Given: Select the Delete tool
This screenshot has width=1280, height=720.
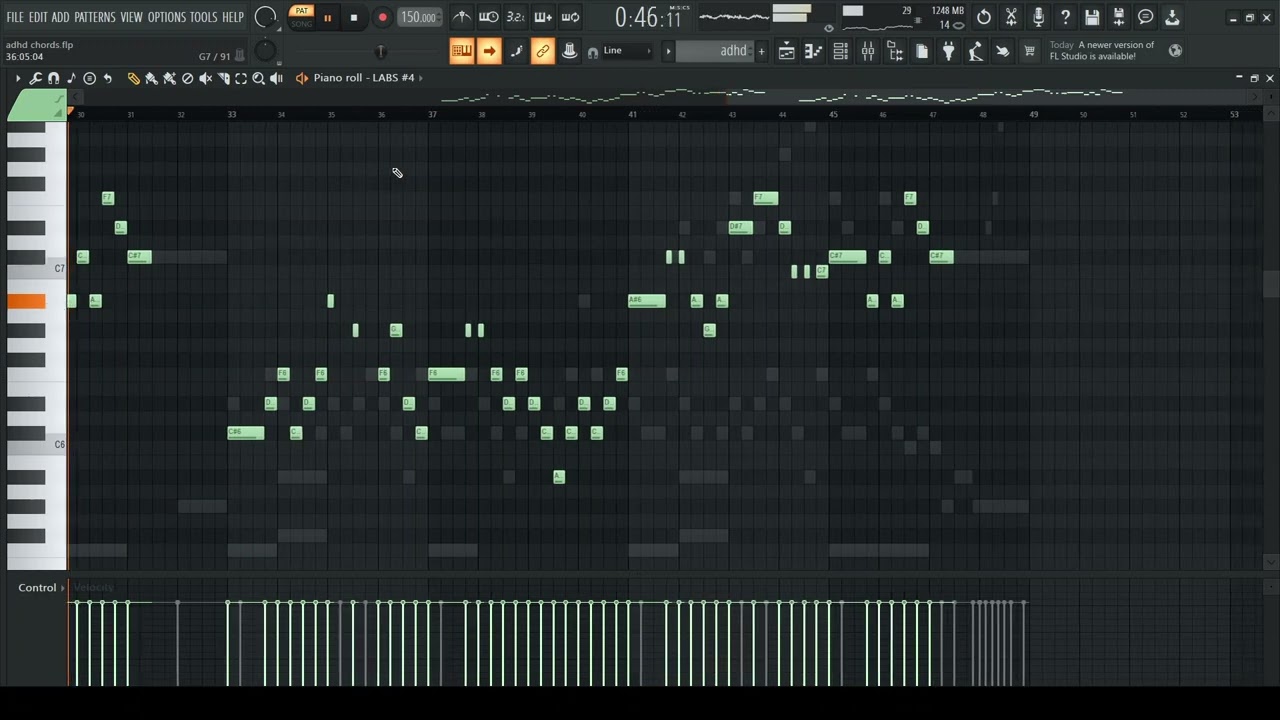Looking at the screenshot, I should [x=187, y=78].
